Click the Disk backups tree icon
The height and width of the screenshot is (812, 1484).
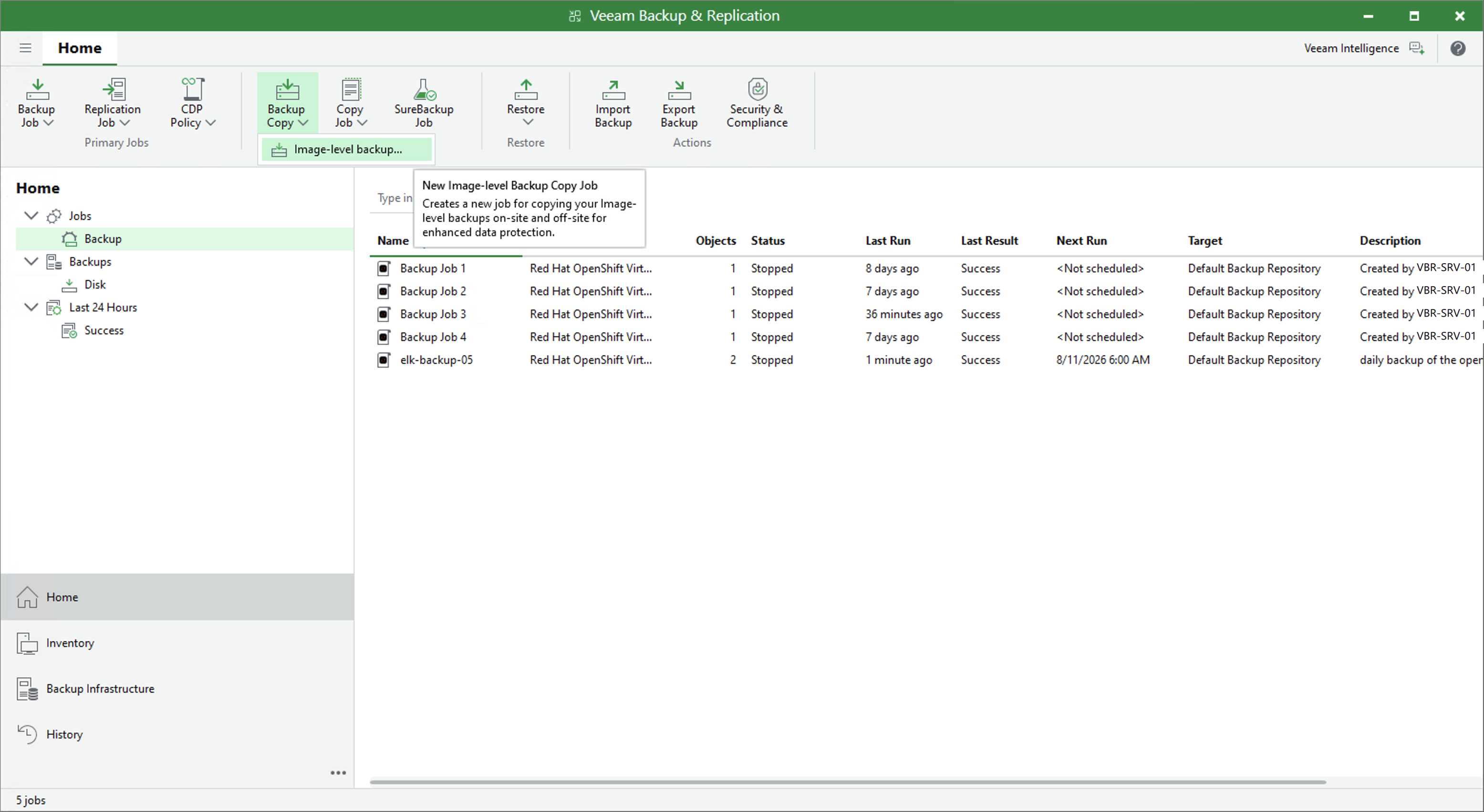click(x=69, y=285)
